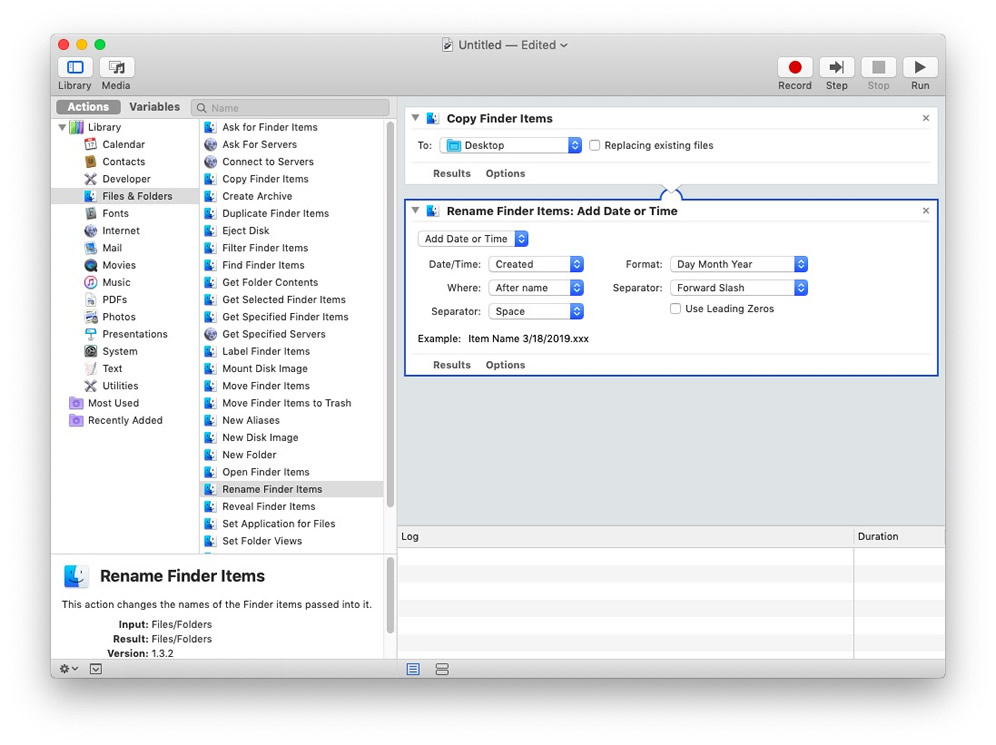Open the Desktop destination dropdown
This screenshot has height=745, width=996.
(x=511, y=145)
